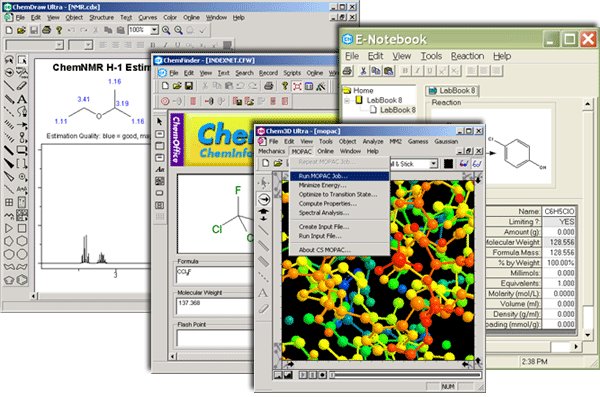Save icon in ChemDraw toolbar
This screenshot has height=397, width=600.
[34, 30]
